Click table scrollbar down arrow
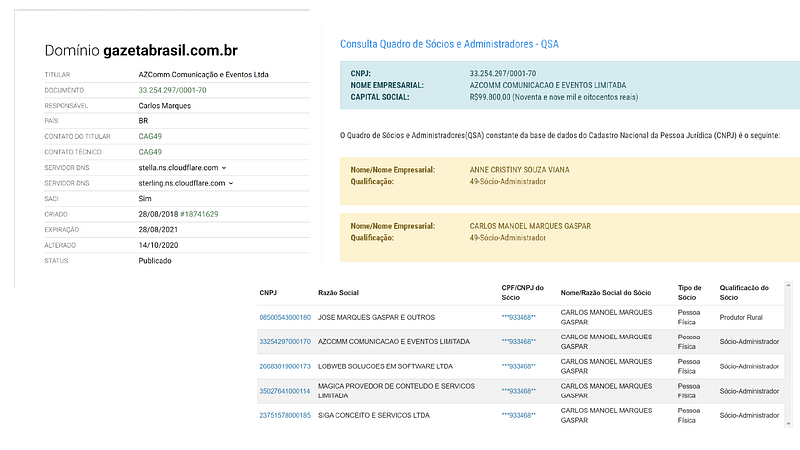Viewport: 800px width, 450px height. point(788,423)
